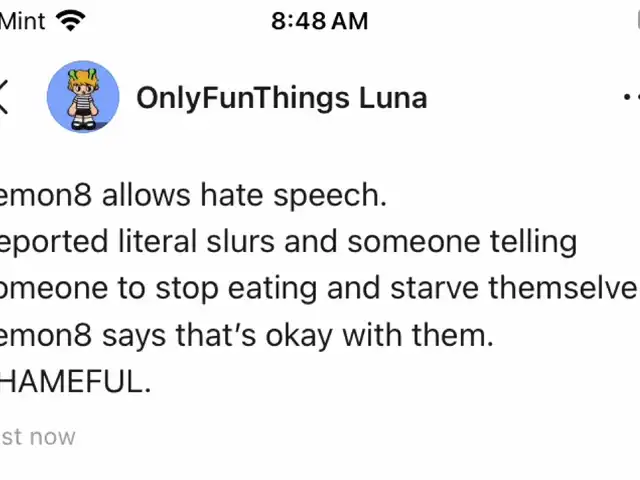This screenshot has width=640, height=480.
Task: Tap the Mint carrier label
Action: (x=22, y=20)
